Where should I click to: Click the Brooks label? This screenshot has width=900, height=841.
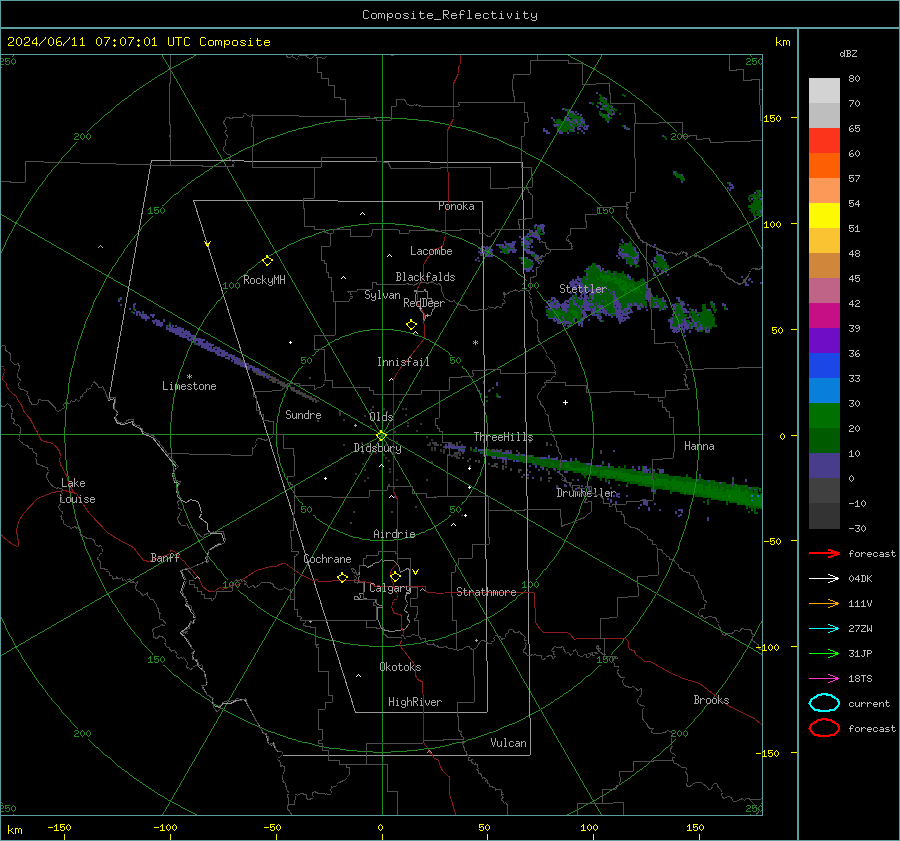711,700
